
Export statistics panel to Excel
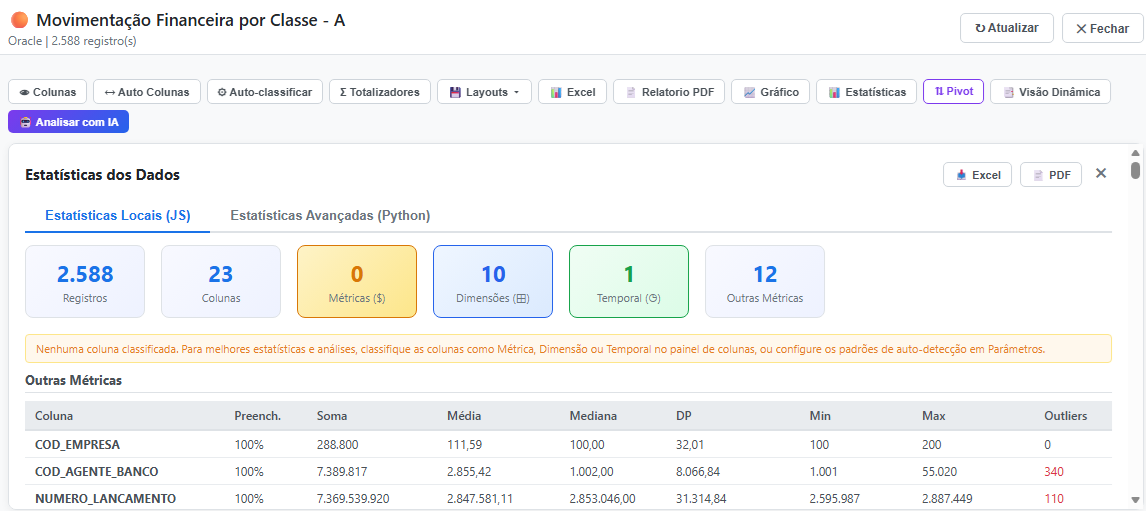pyautogui.click(x=977, y=175)
